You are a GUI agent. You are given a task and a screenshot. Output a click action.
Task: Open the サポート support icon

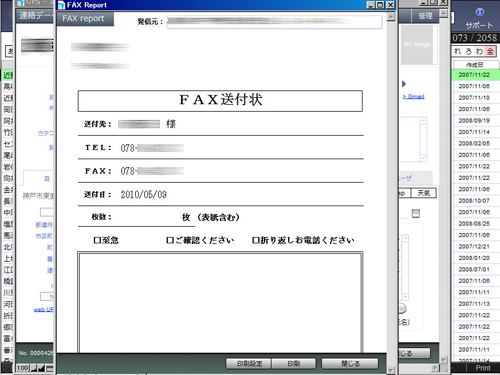point(480,12)
